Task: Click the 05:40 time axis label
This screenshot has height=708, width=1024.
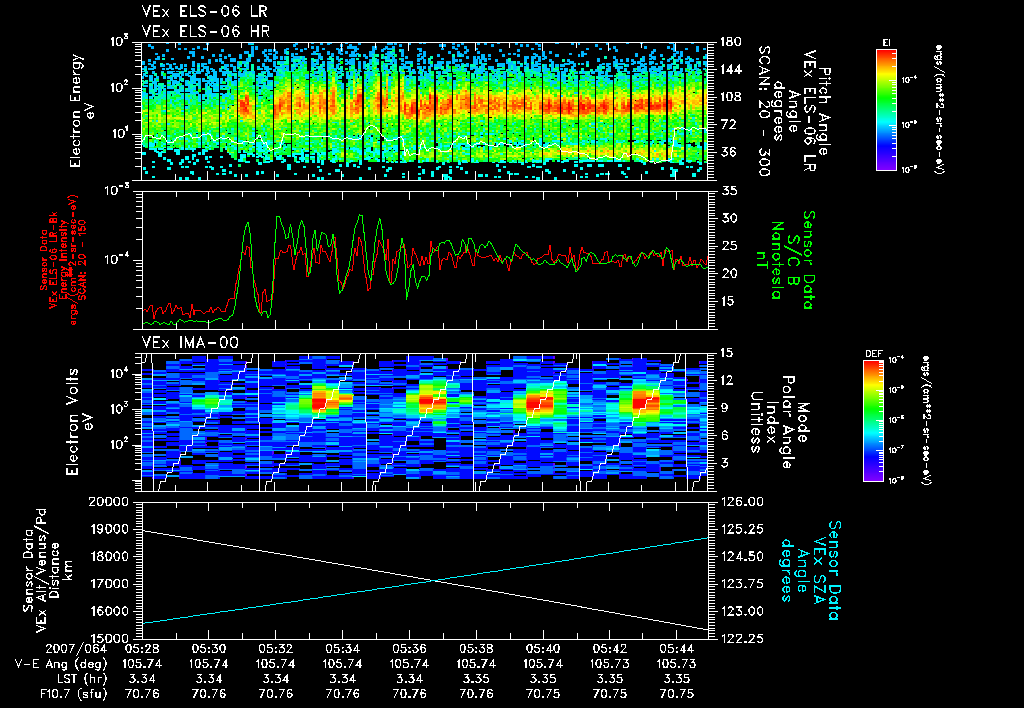Action: pos(543,649)
